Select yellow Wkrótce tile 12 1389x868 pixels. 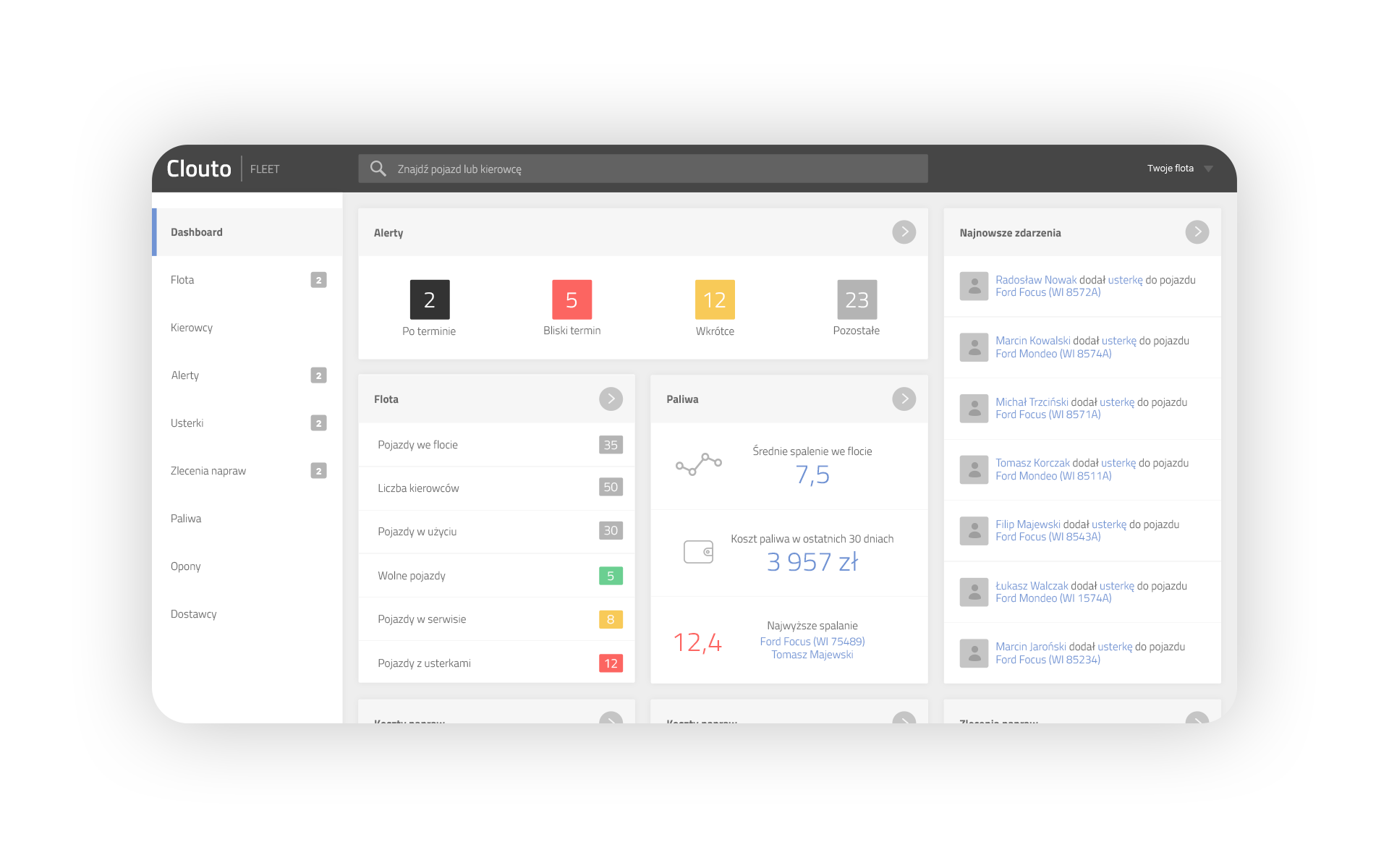pos(714,299)
